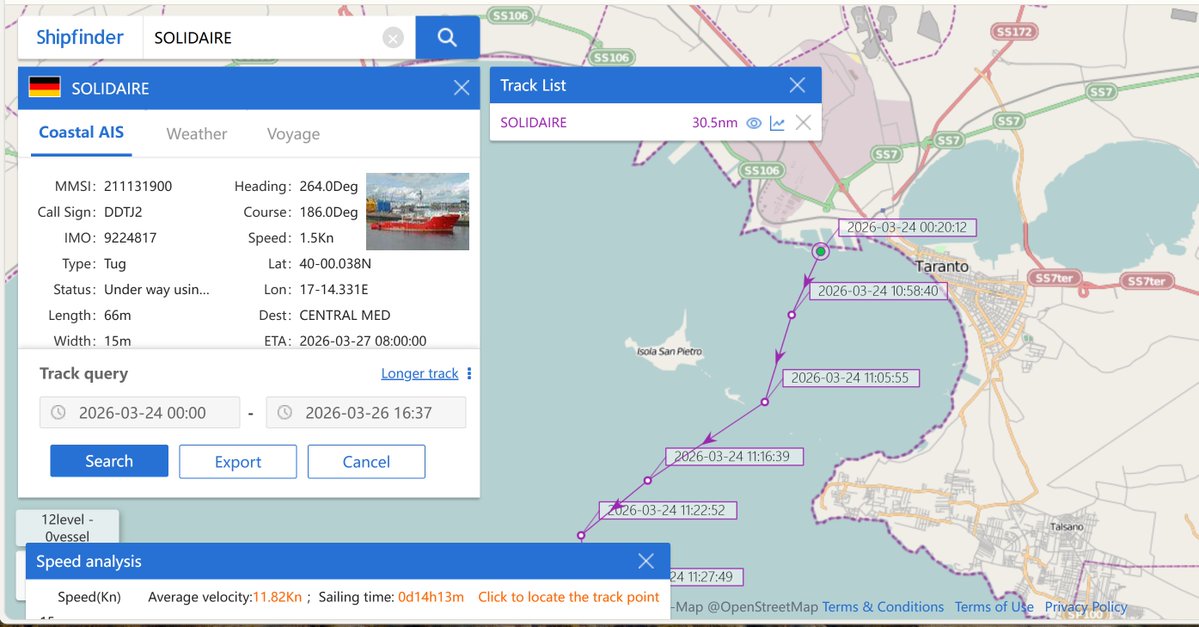
Task: Open the speed graph icon for SOLIDAIRE track
Action: pyautogui.click(x=777, y=122)
